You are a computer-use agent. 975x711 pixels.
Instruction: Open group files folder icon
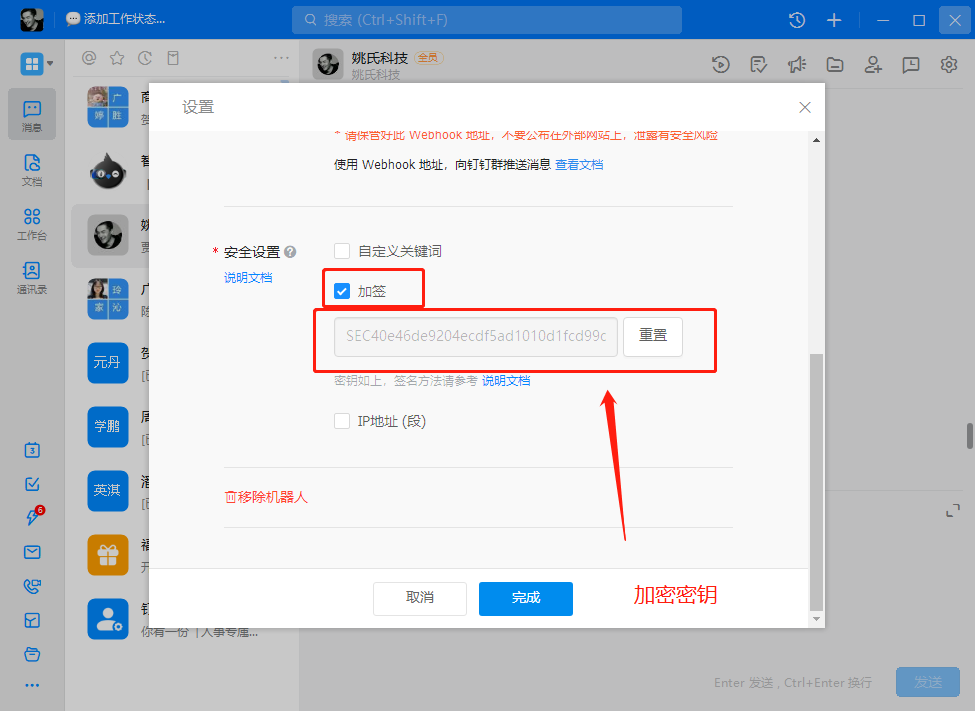point(834,64)
